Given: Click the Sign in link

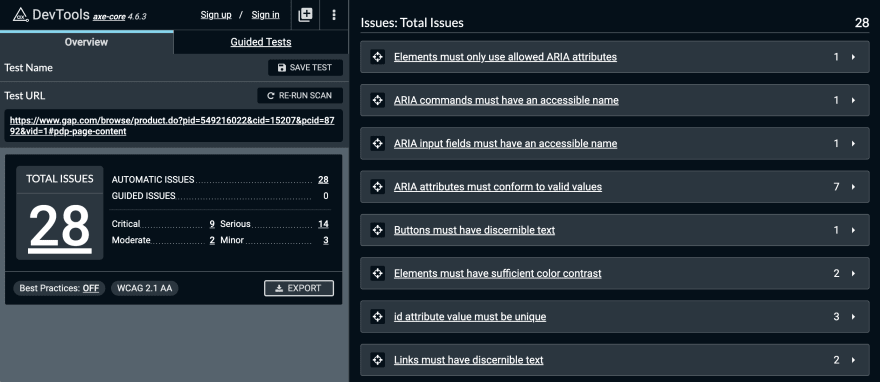Looking at the screenshot, I should coord(265,15).
